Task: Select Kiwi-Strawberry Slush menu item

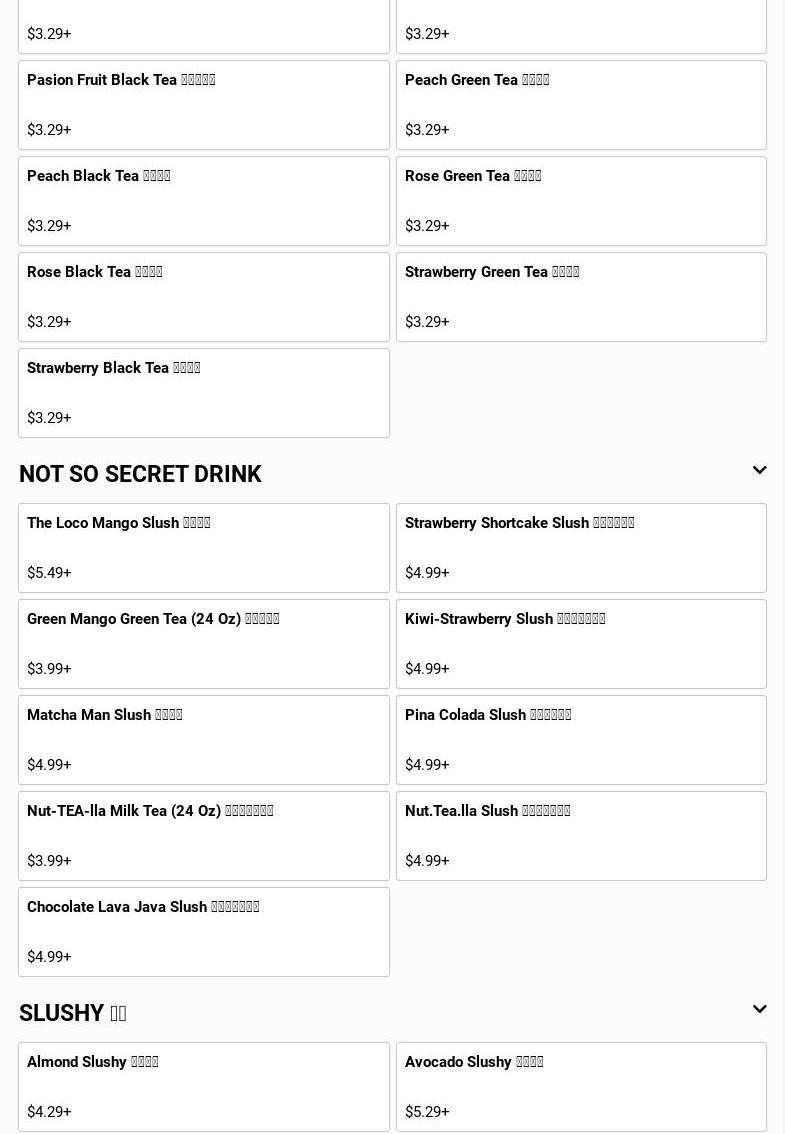Action: pos(581,644)
